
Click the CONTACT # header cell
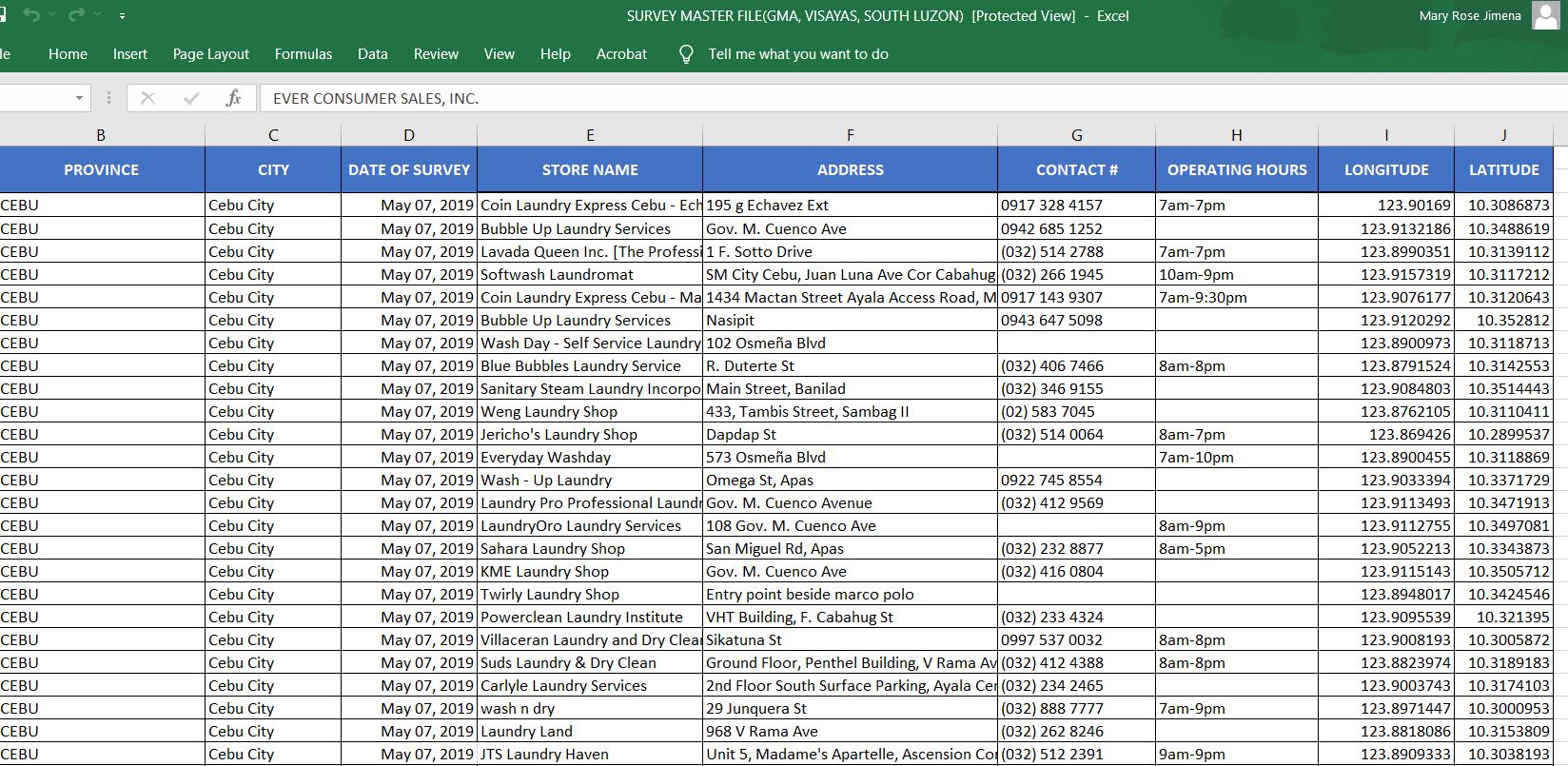coord(1077,169)
